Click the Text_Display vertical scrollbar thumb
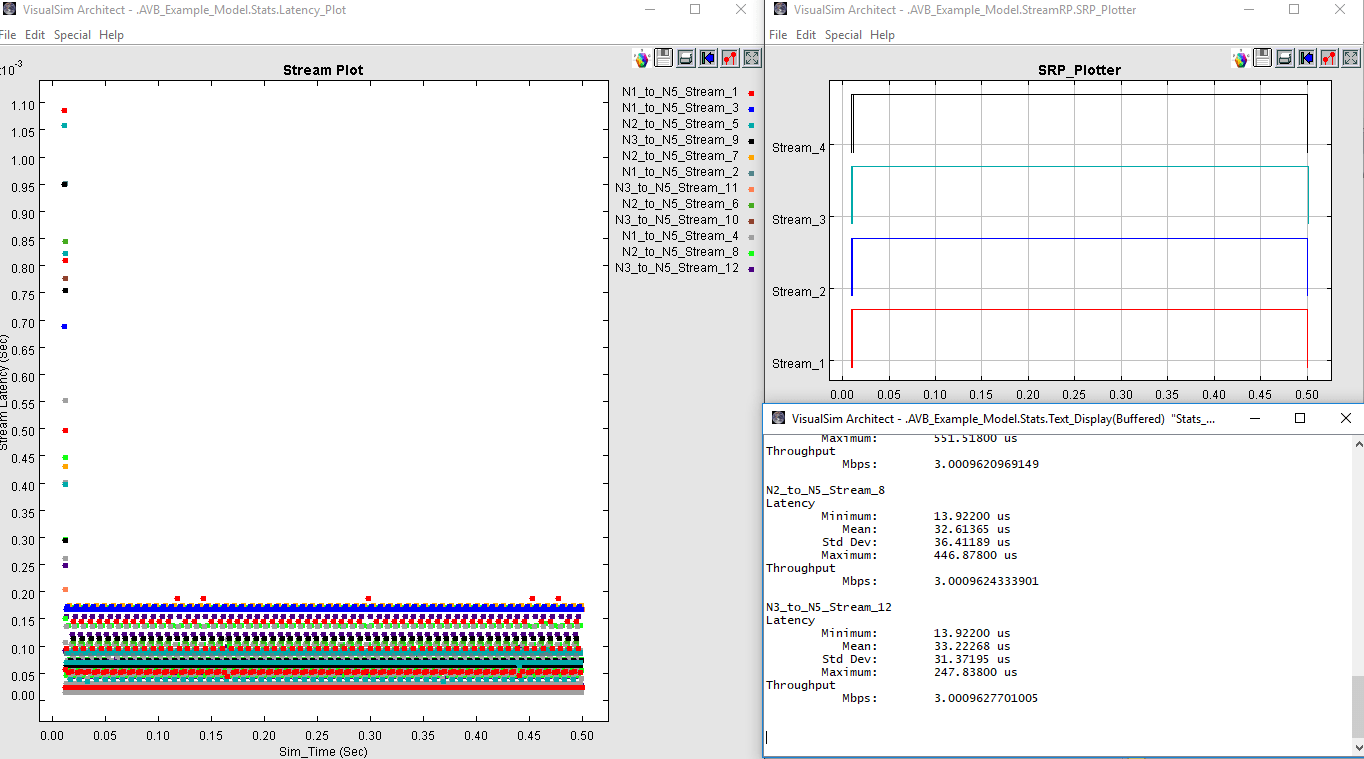 coord(1356,706)
